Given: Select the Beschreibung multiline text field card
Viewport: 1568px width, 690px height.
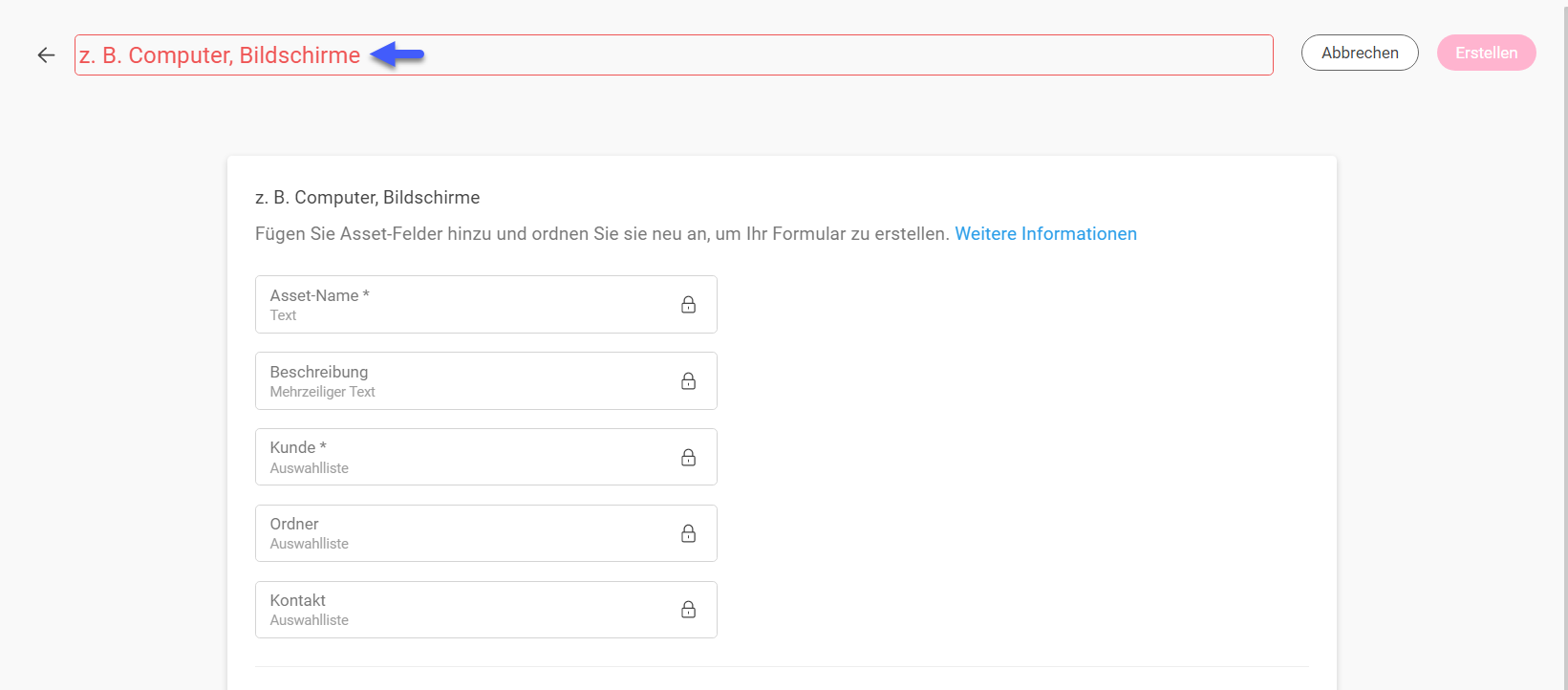Looking at the screenshot, I should coord(485,380).
